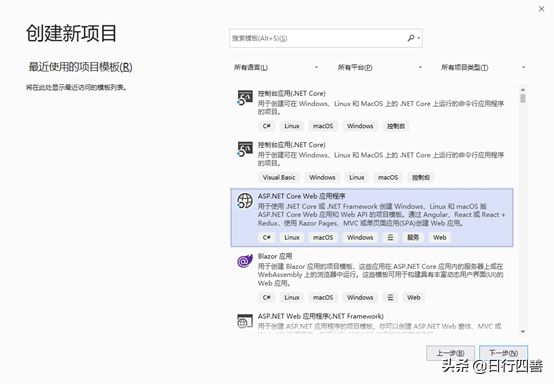
Task: Click the 最近使用的项目模板(R) heading
Action: click(x=81, y=67)
